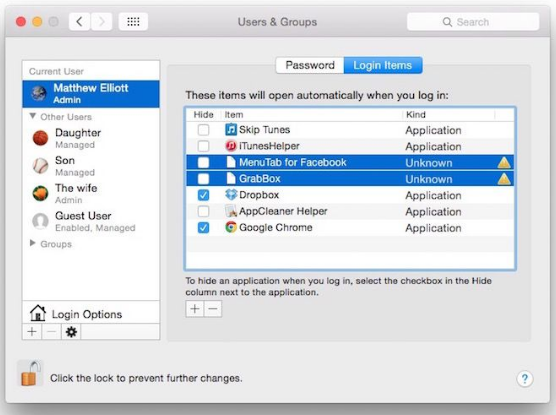Viewport: 556px width, 415px height.
Task: Close the window with the red button
Action: 21,22
